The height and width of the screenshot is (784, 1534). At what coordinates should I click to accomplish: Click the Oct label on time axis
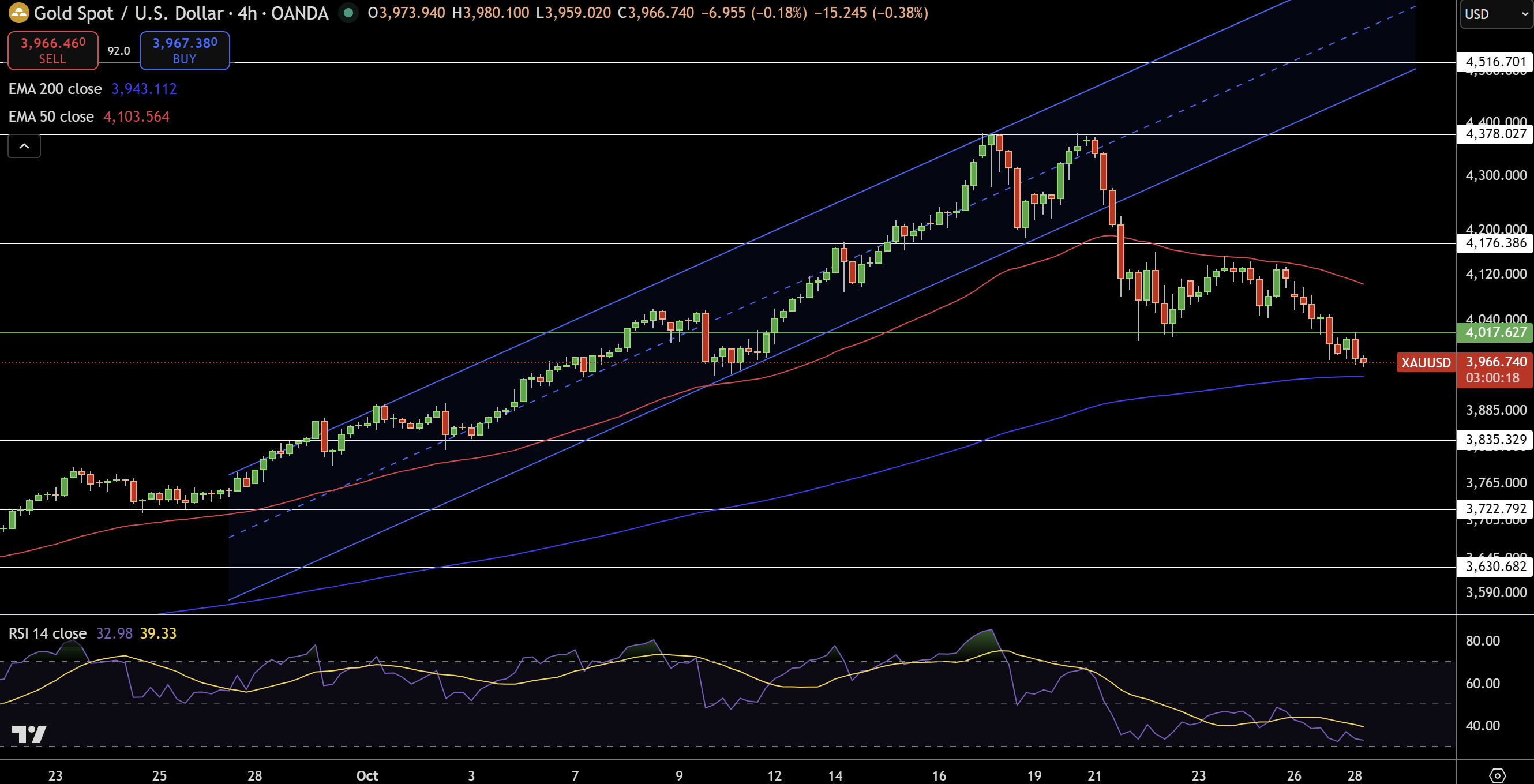tap(367, 775)
